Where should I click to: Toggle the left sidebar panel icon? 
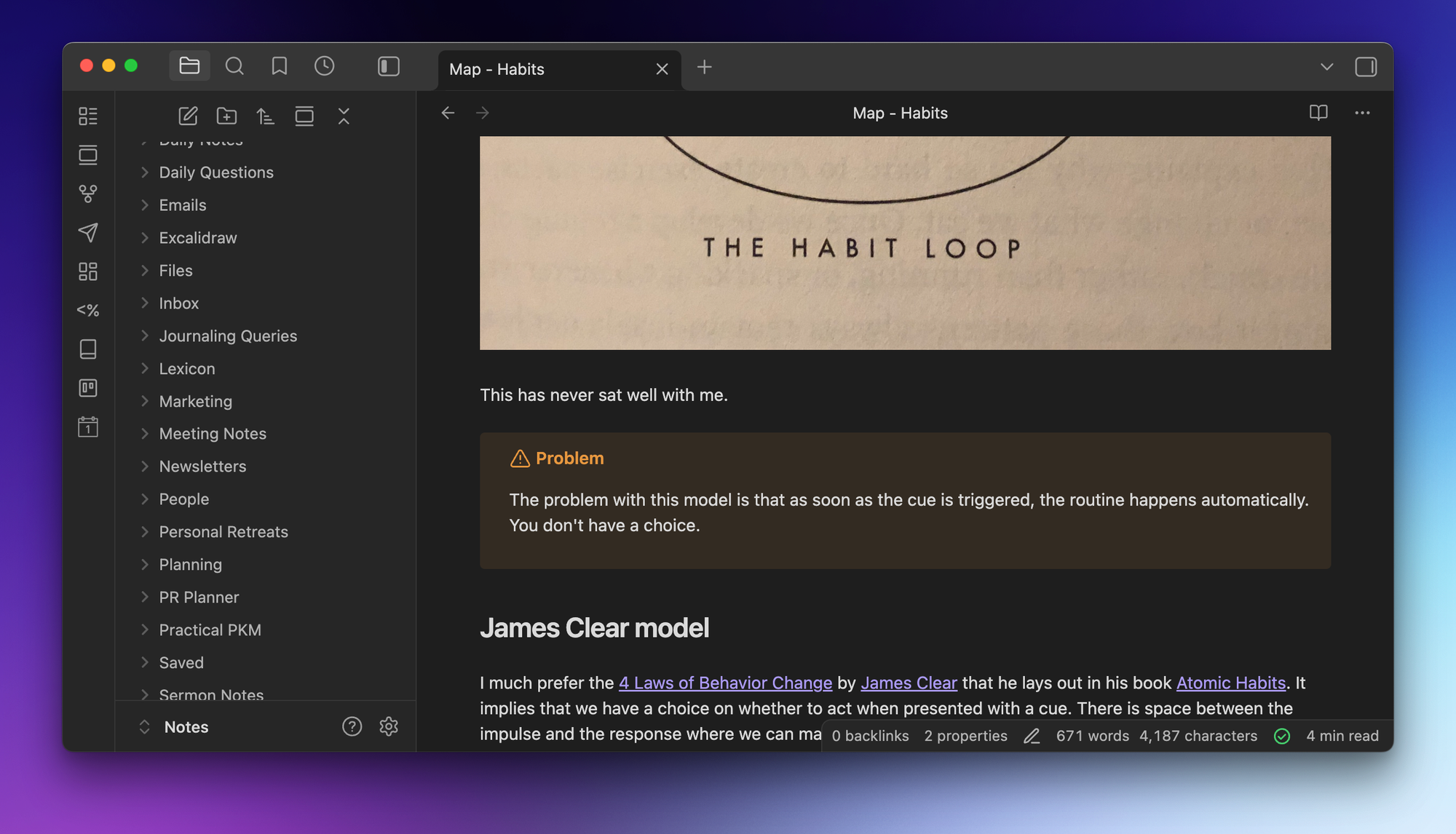click(x=389, y=66)
